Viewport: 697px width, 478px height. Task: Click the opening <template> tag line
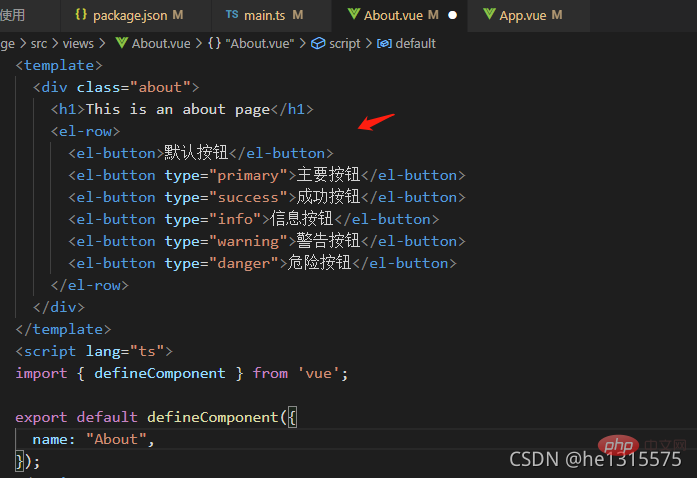[59, 65]
